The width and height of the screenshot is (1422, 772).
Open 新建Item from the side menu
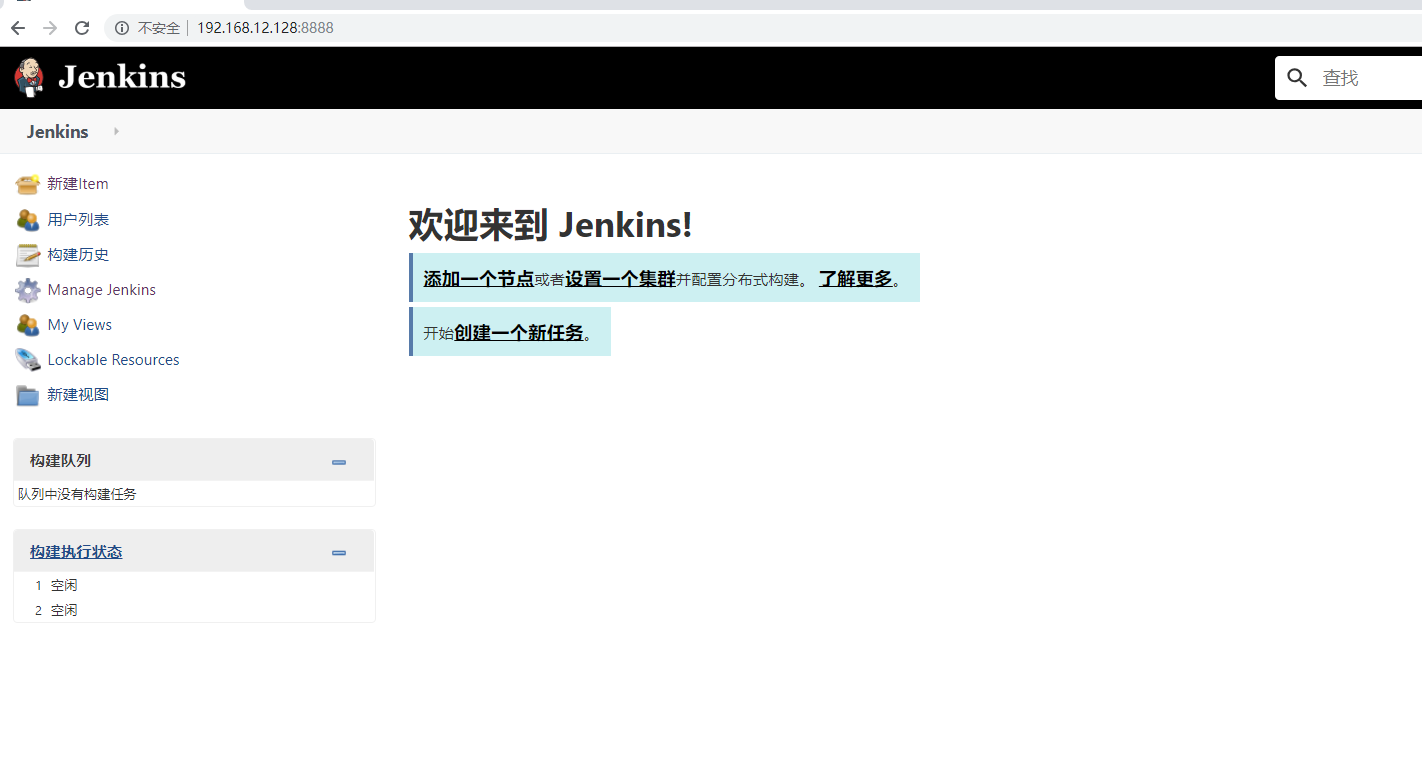tap(78, 184)
